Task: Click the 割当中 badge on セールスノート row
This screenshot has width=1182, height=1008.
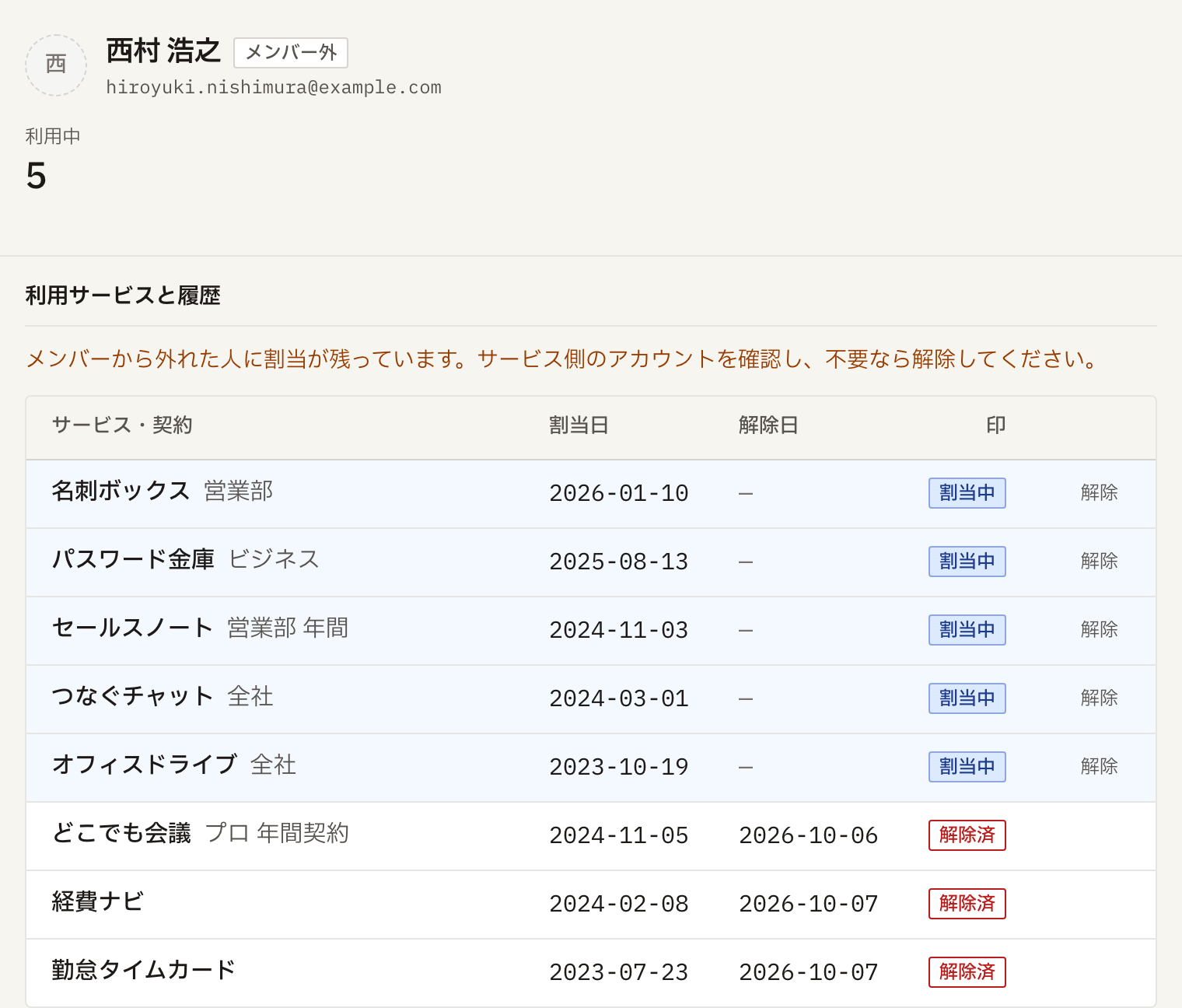Action: 967,630
